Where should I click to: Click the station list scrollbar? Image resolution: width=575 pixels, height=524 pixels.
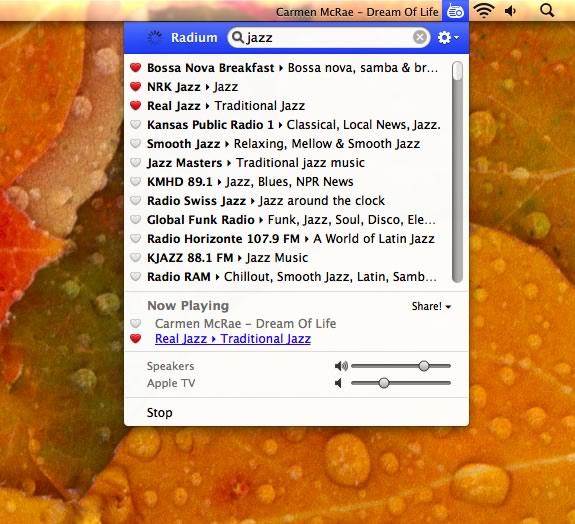pos(457,172)
